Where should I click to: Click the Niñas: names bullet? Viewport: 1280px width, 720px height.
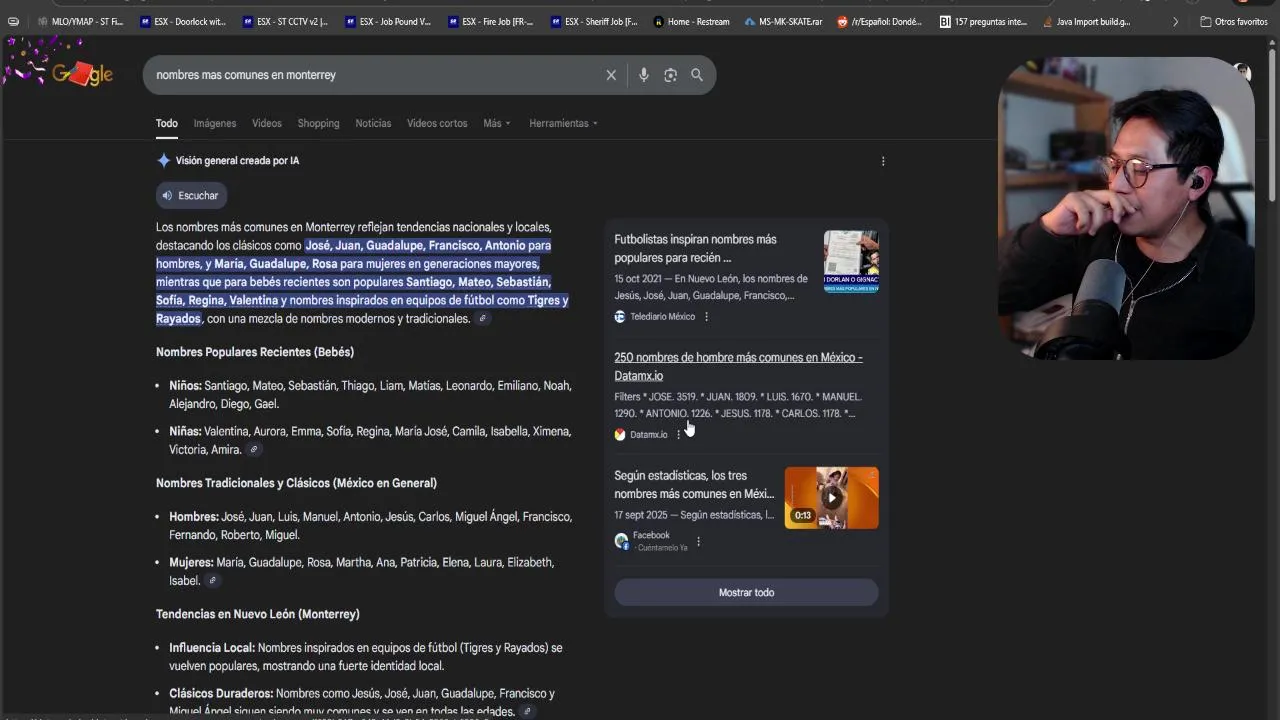[x=370, y=440]
